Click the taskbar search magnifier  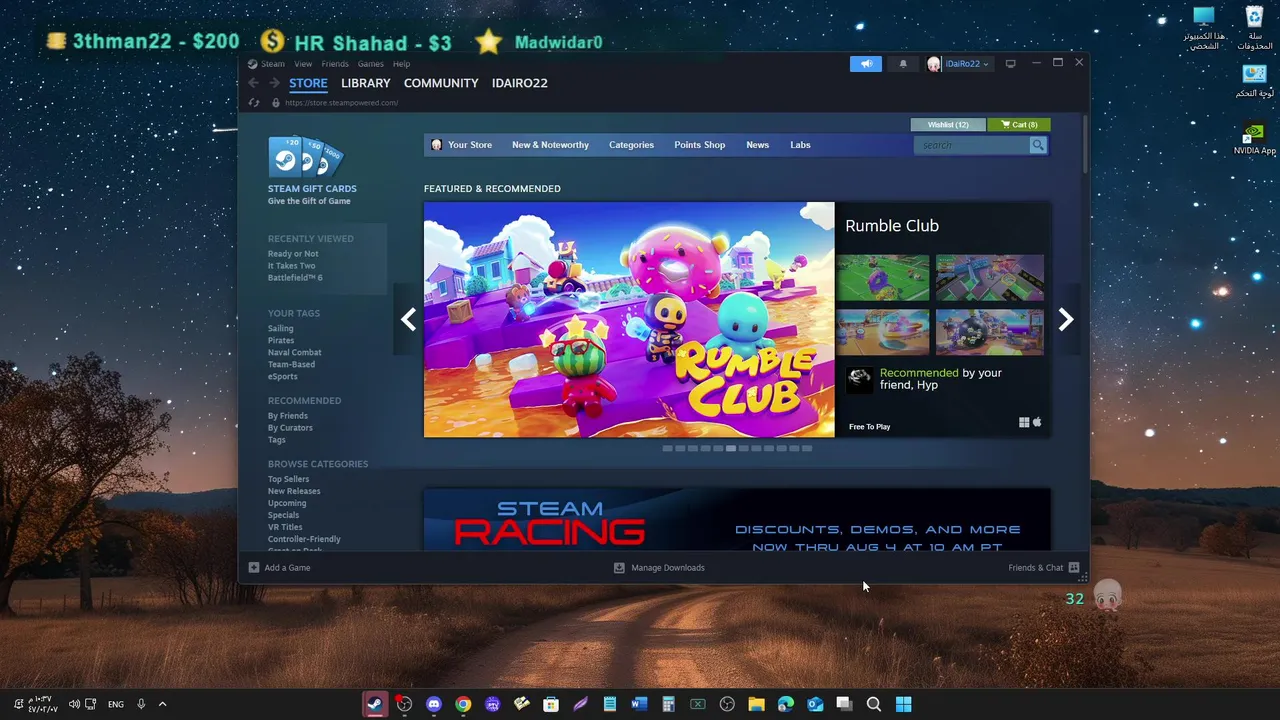point(874,704)
